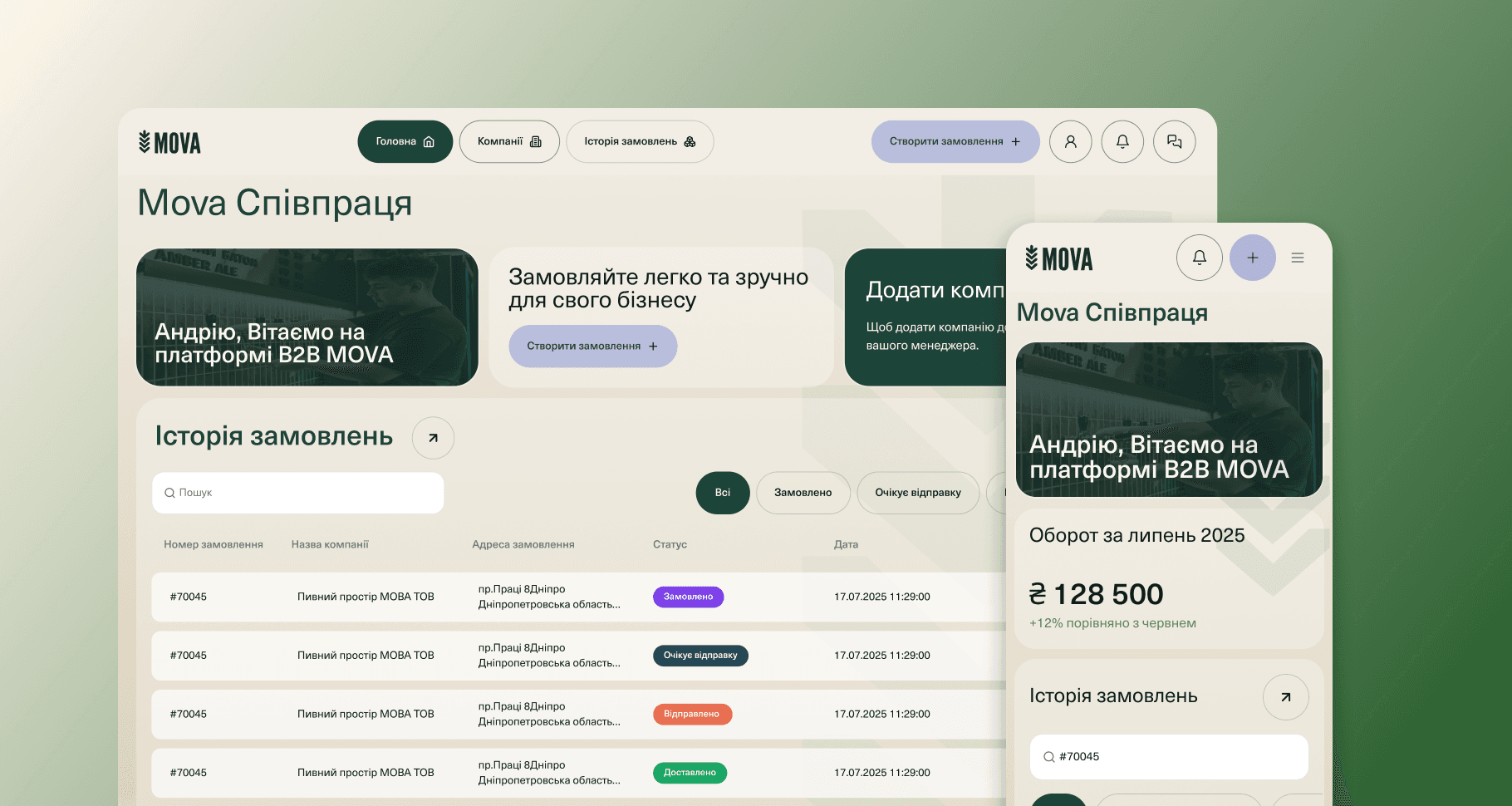Enable the Замовлено filter
This screenshot has width=1512, height=806.
[x=803, y=493]
